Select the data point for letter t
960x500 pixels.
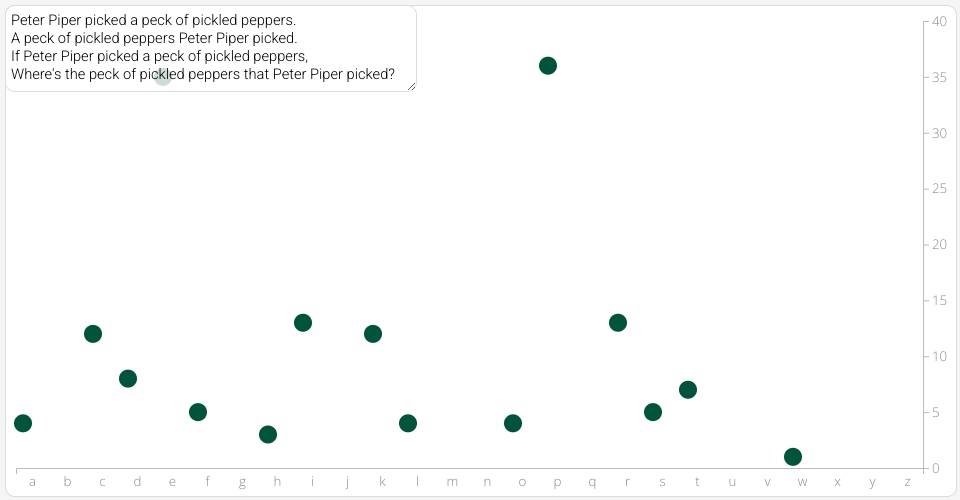click(x=688, y=389)
